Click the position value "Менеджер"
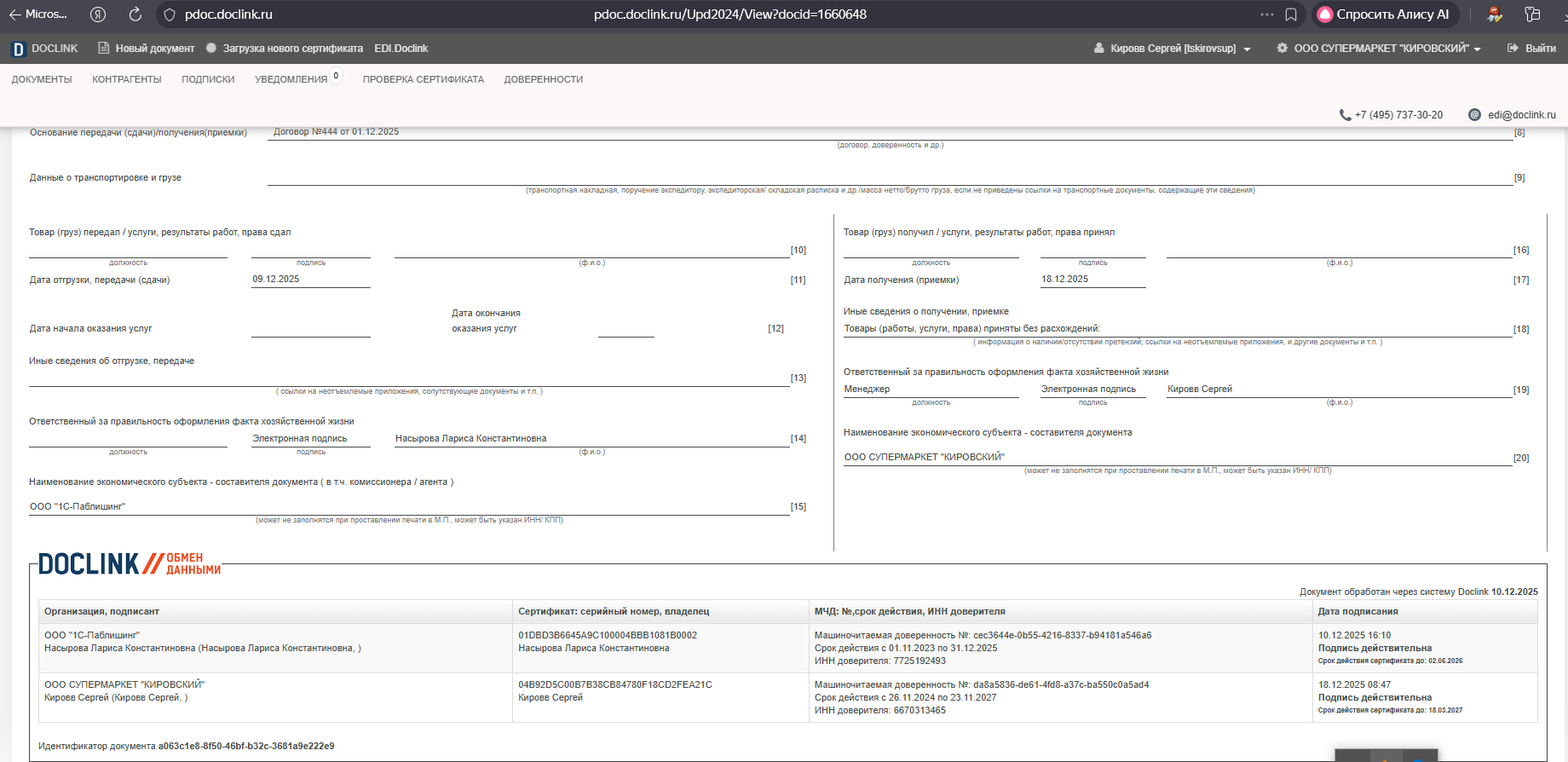 867,390
